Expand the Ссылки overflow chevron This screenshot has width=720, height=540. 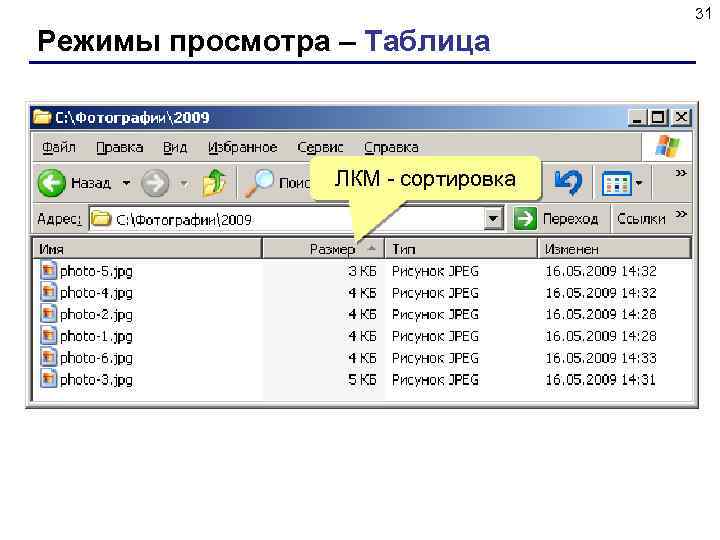point(681,214)
